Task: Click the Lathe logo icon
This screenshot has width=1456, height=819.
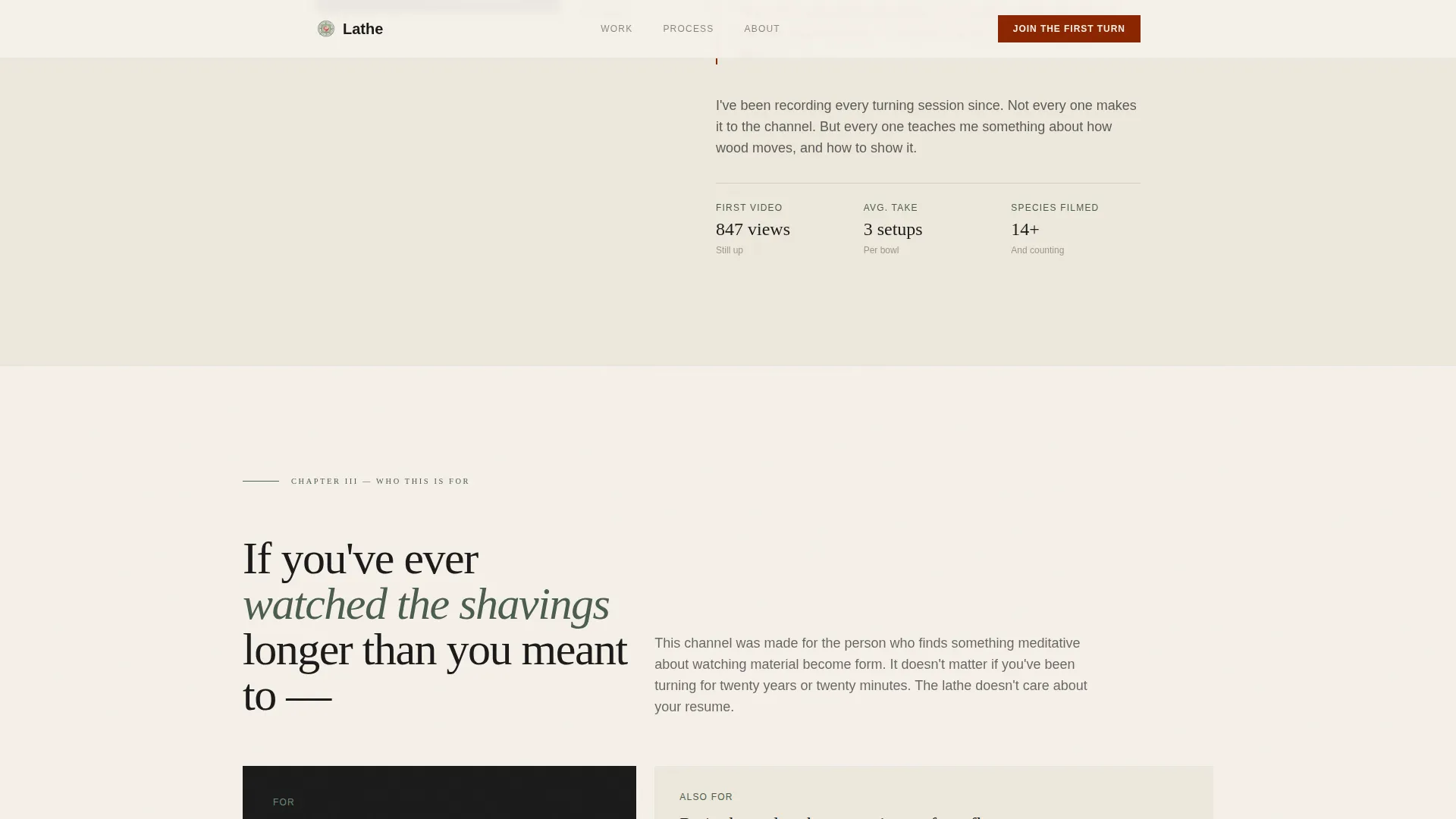Action: (326, 29)
